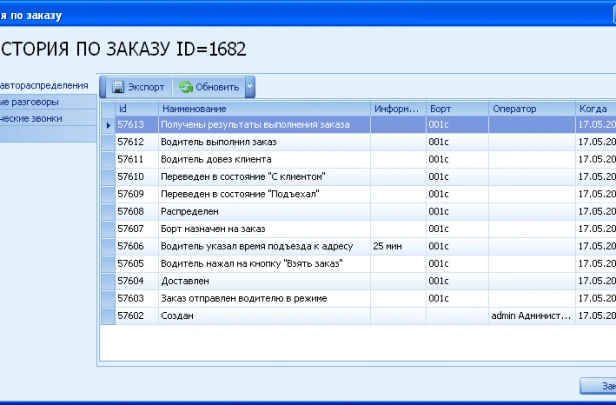Click the green Обновить refresh icon

[x=185, y=87]
